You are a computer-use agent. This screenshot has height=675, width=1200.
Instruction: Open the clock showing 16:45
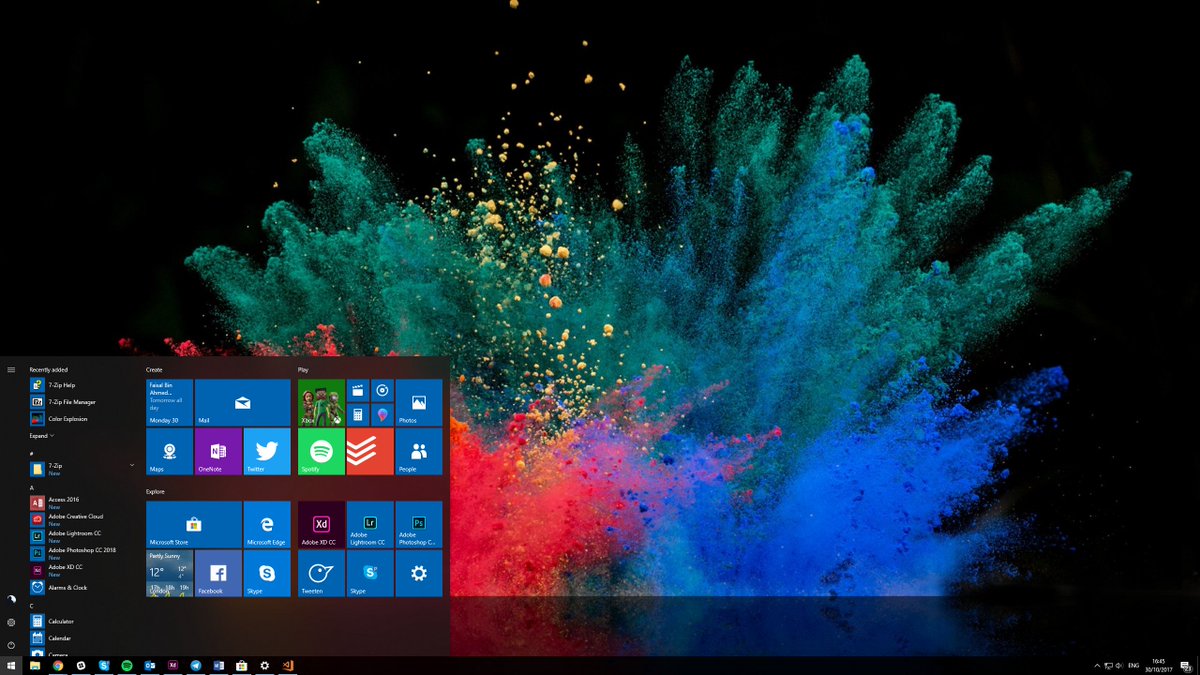[1159, 665]
